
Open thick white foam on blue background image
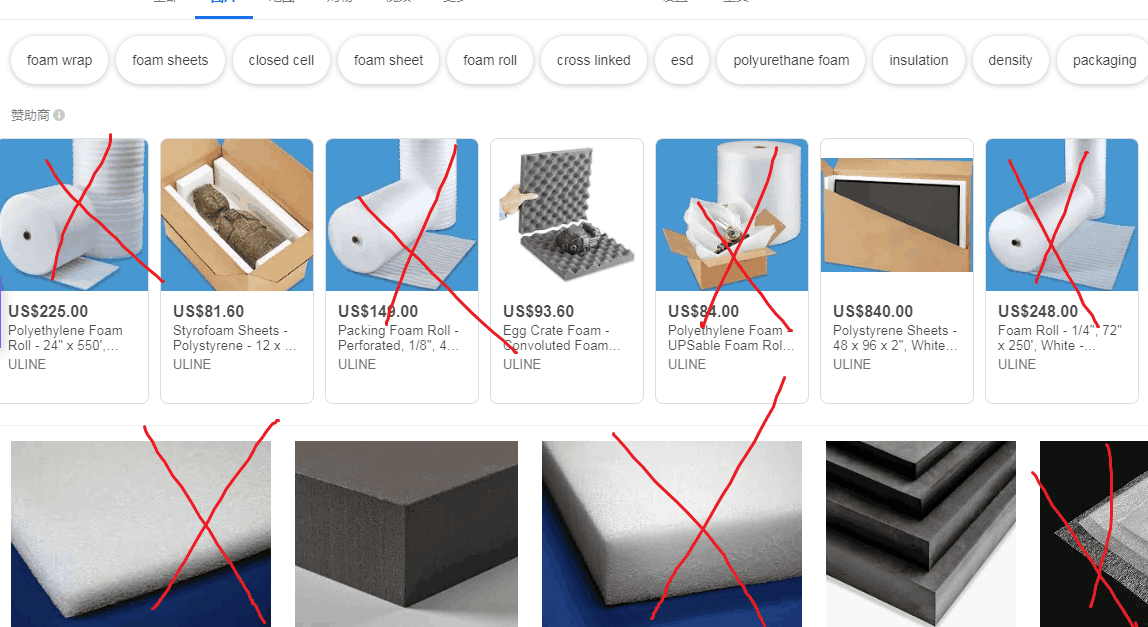click(671, 533)
